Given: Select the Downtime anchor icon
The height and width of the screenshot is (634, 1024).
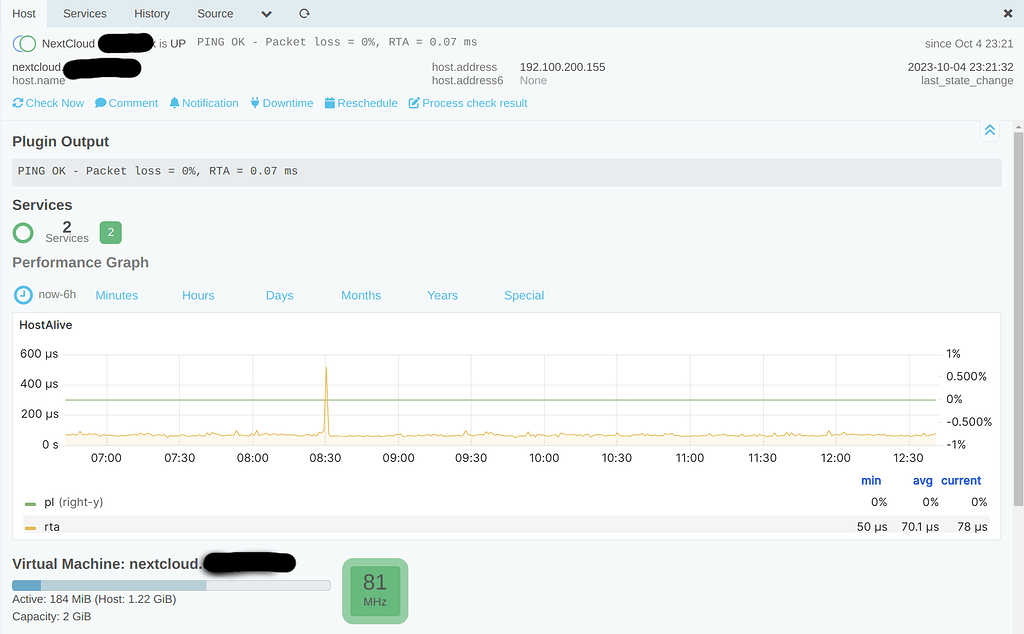Looking at the screenshot, I should [x=254, y=103].
